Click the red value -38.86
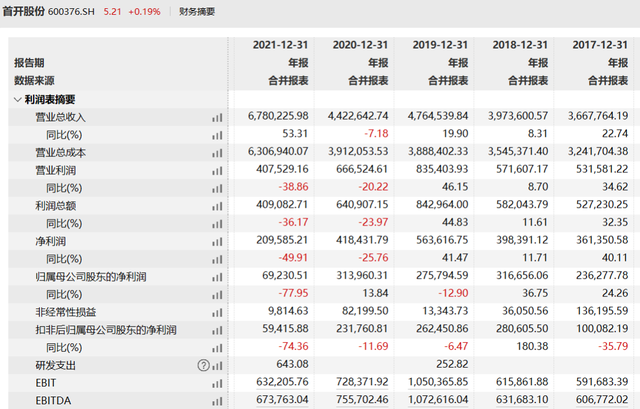Image resolution: width=640 pixels, height=409 pixels. [293, 187]
